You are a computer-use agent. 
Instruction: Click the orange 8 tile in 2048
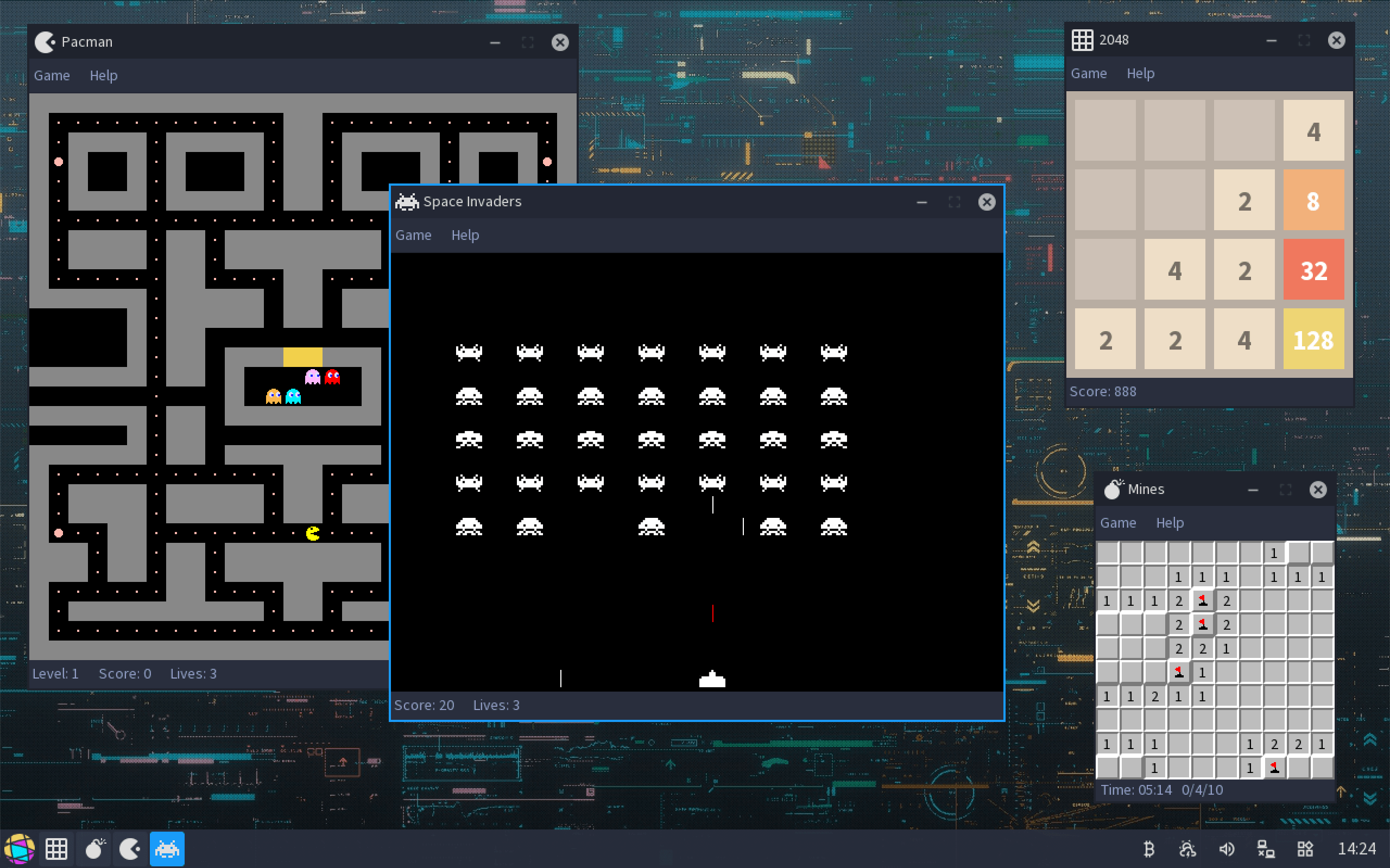tap(1313, 200)
